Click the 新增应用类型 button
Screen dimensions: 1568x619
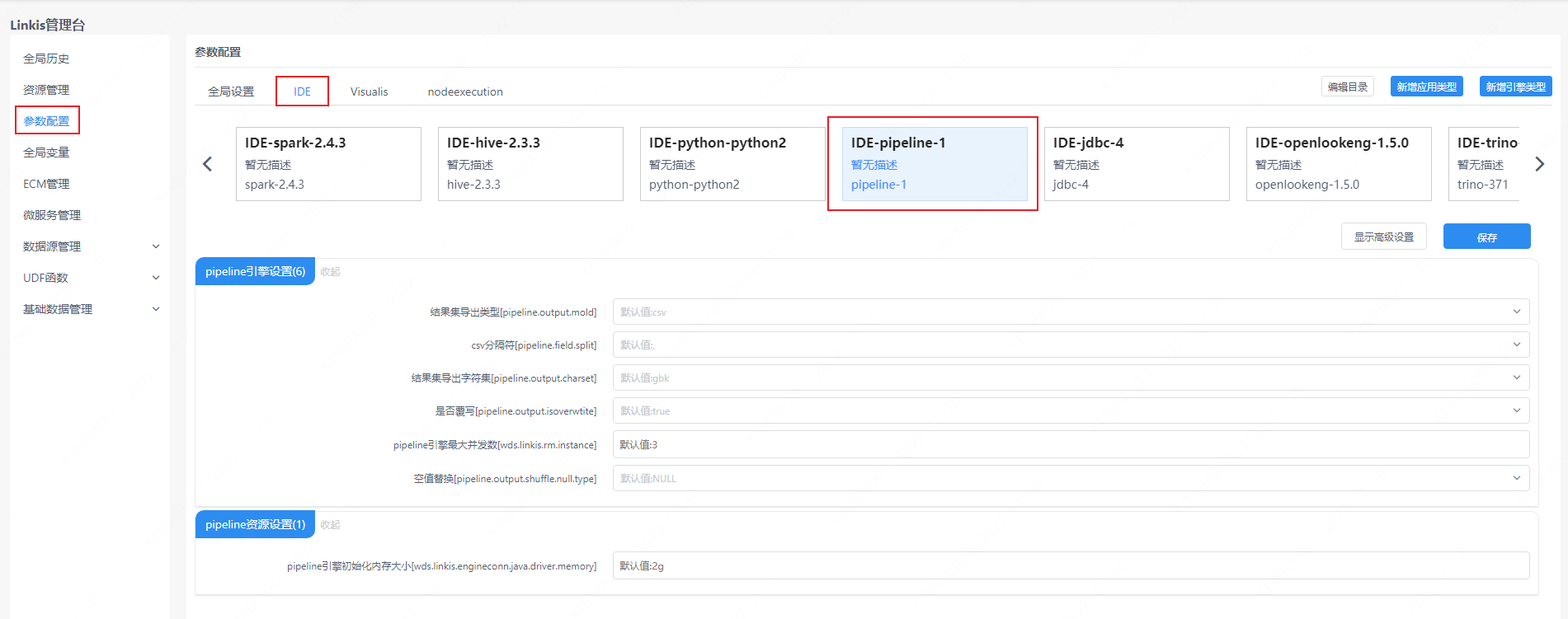(1426, 87)
